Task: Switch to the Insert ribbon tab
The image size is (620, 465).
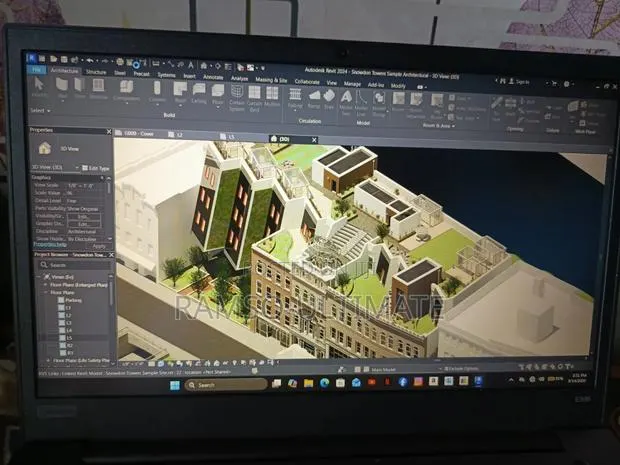Action: click(189, 76)
